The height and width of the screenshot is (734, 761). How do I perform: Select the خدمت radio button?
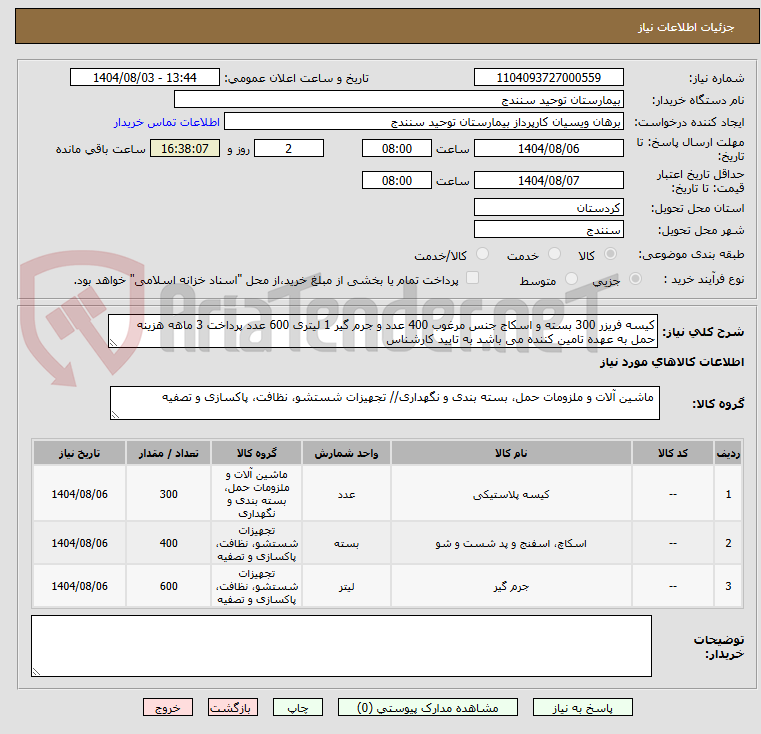pyautogui.click(x=554, y=253)
